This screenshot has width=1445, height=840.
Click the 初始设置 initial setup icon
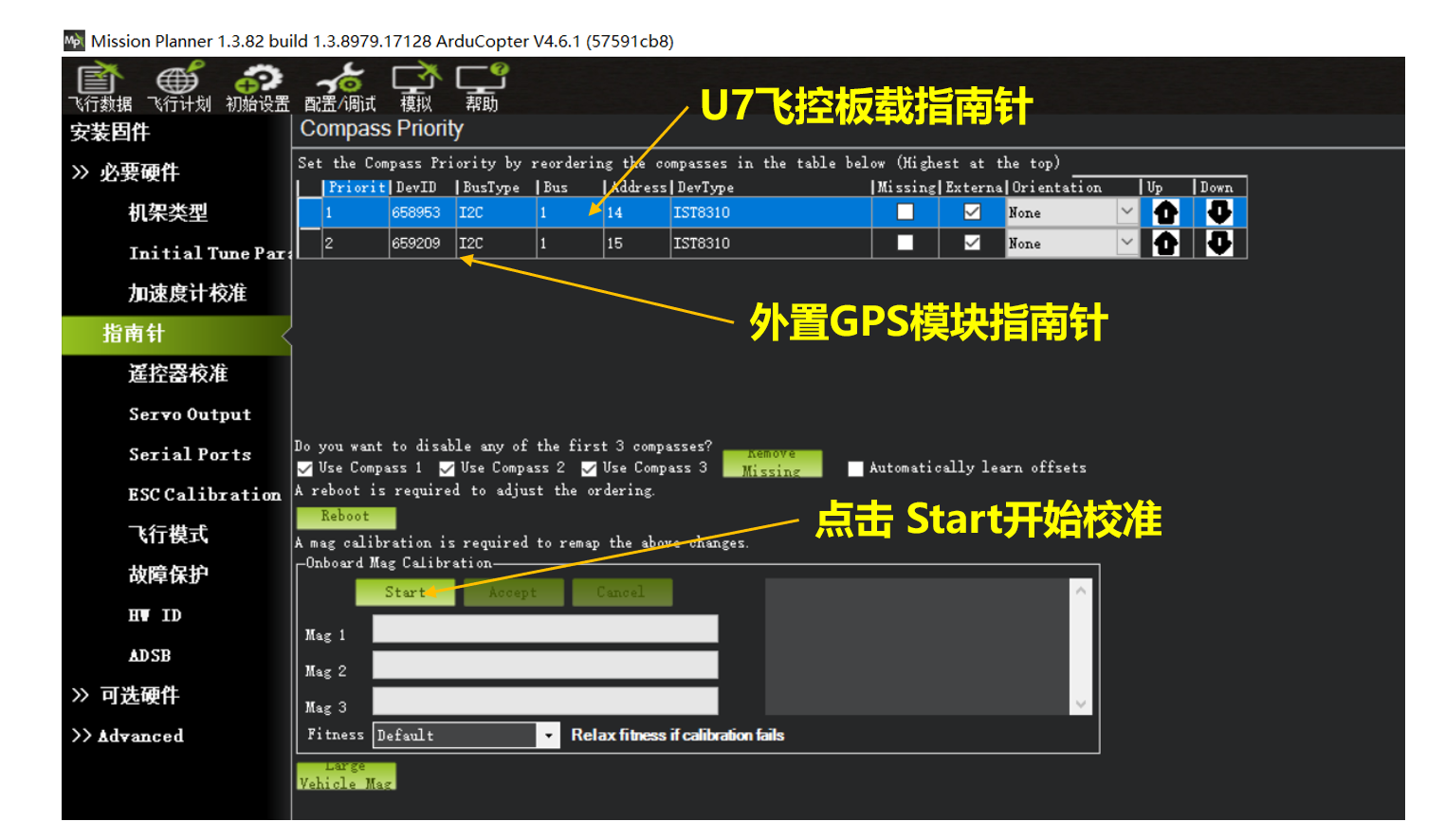tap(257, 86)
